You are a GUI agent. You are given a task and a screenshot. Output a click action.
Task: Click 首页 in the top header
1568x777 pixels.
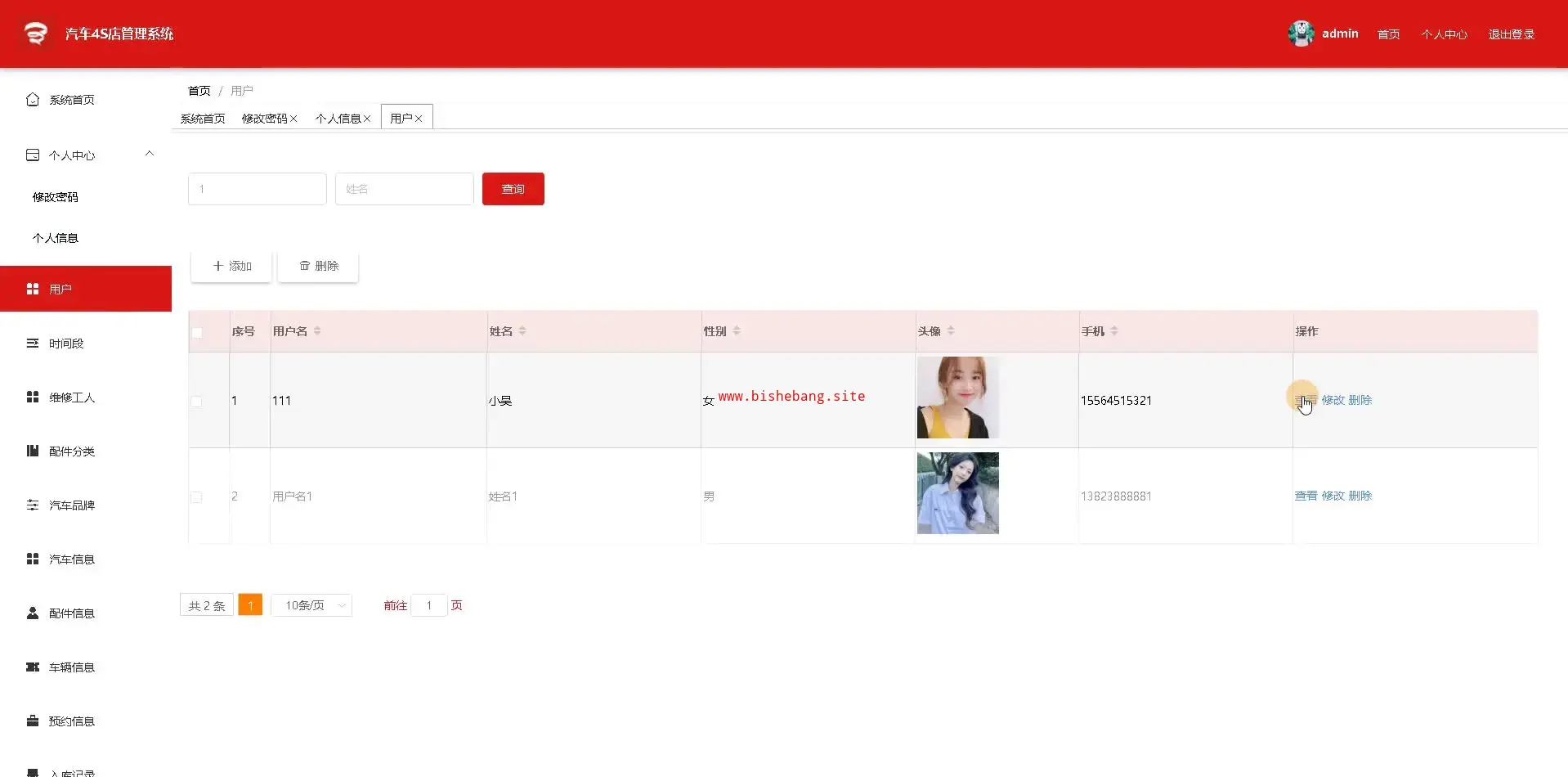pos(1388,34)
